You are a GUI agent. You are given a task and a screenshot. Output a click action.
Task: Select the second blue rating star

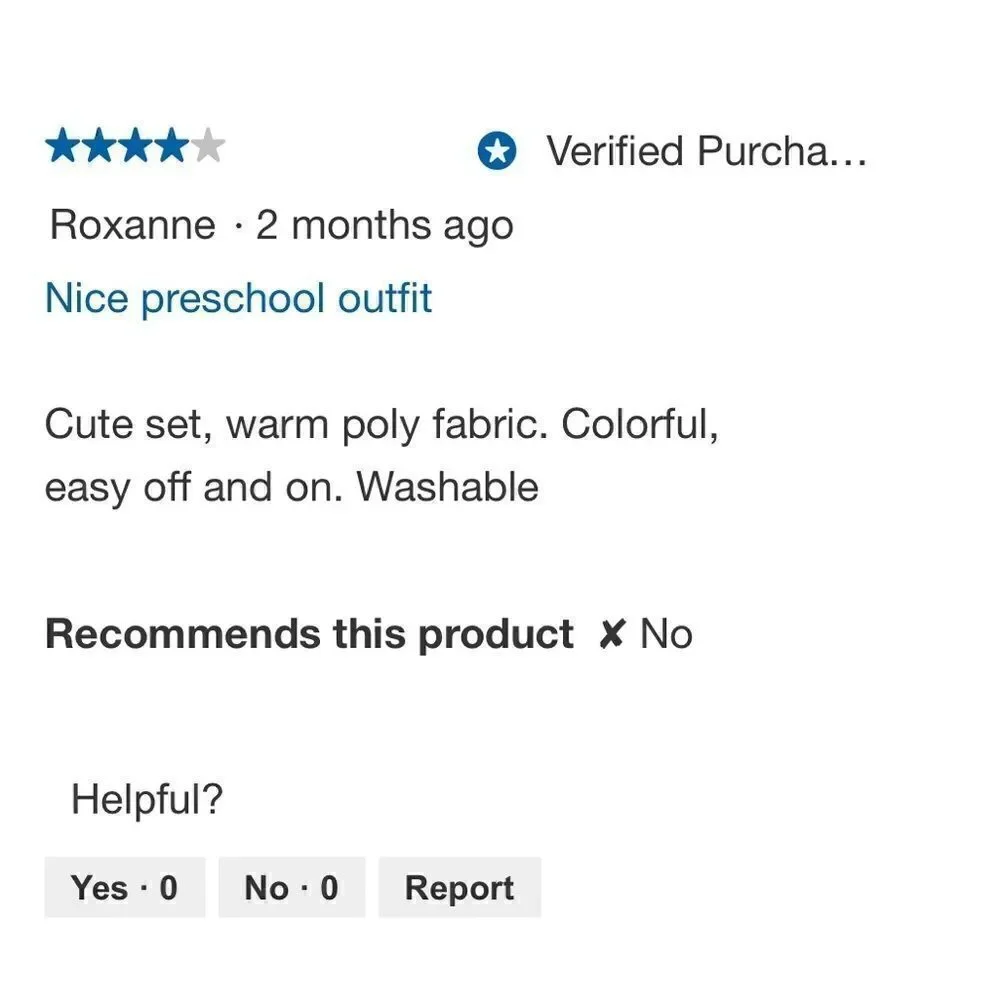tap(99, 146)
